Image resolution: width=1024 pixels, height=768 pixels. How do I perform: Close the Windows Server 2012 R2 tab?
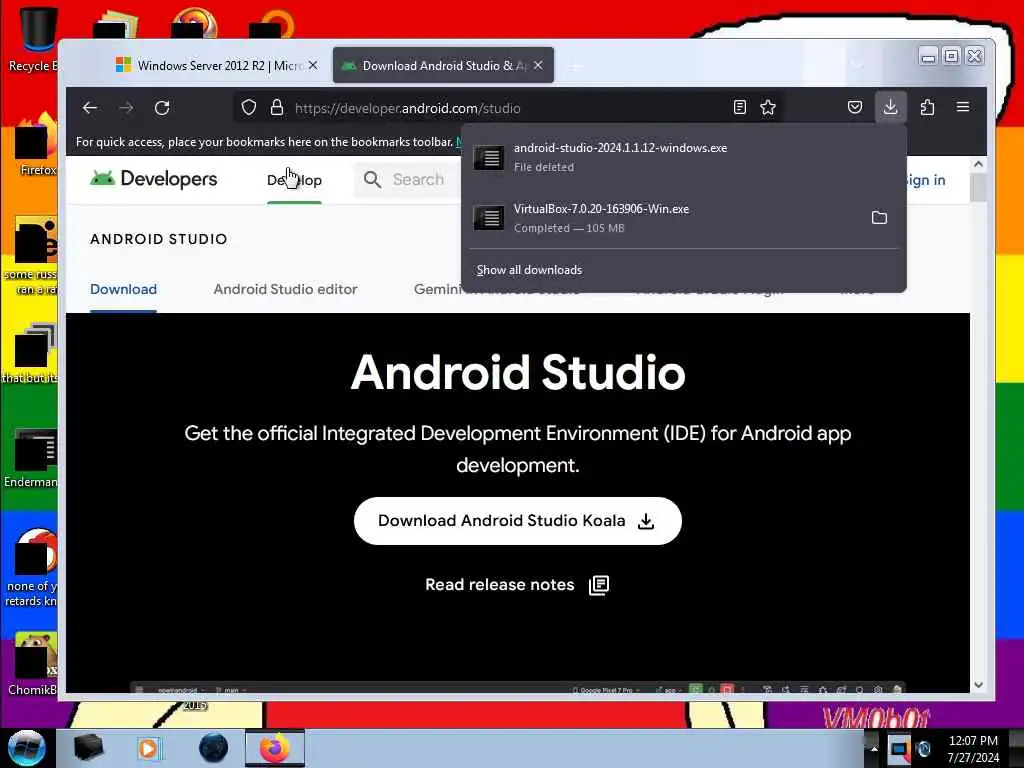tap(313, 65)
